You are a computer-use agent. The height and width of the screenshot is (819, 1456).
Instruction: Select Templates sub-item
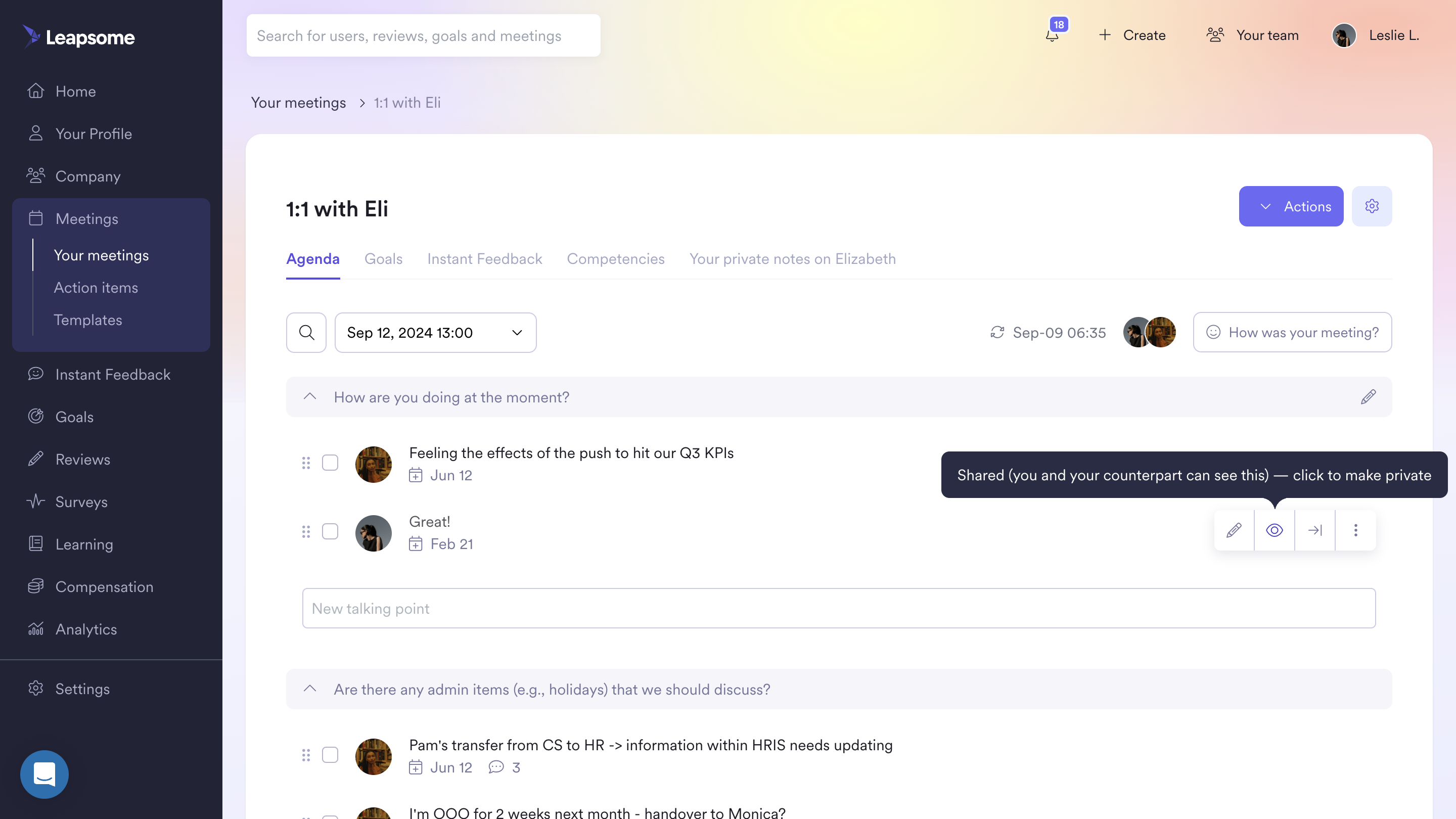tap(87, 320)
